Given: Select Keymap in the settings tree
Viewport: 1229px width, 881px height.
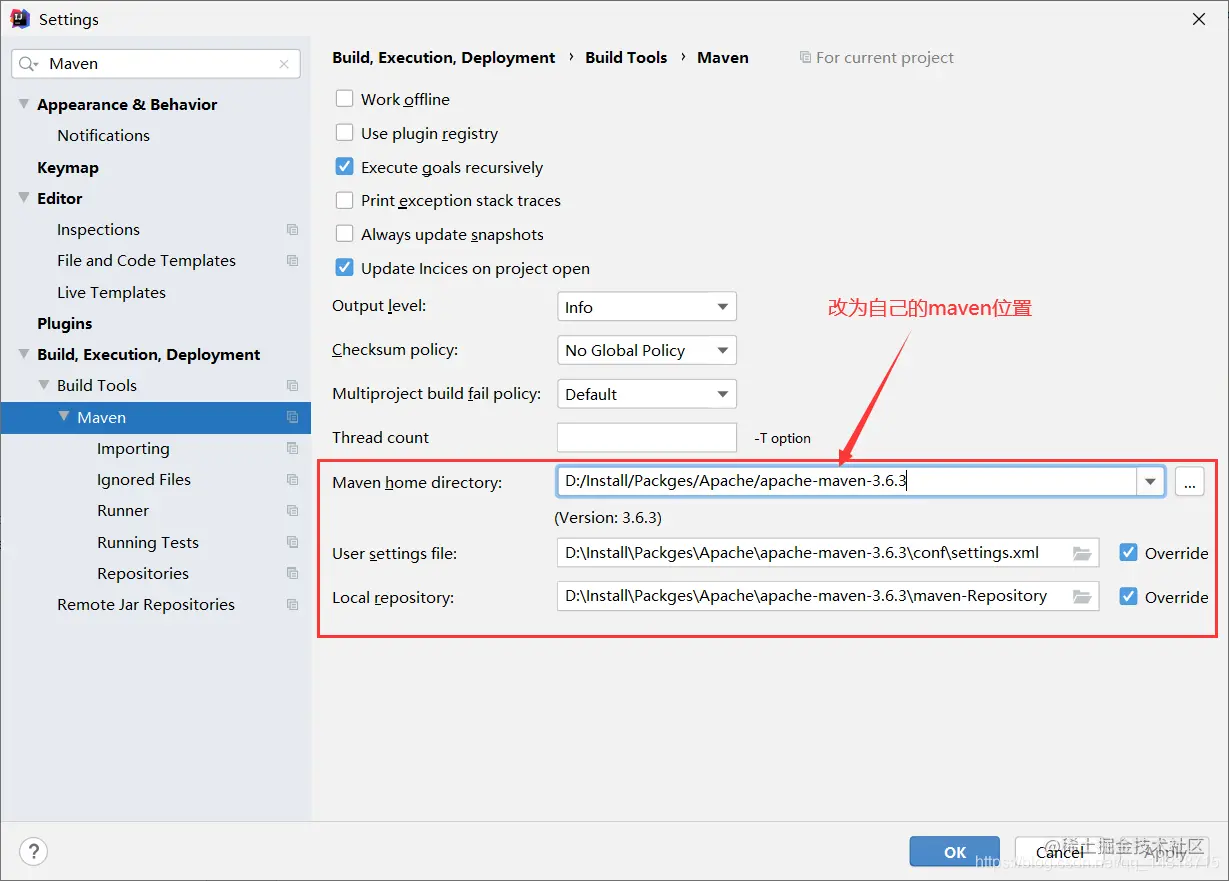Looking at the screenshot, I should pyautogui.click(x=68, y=168).
